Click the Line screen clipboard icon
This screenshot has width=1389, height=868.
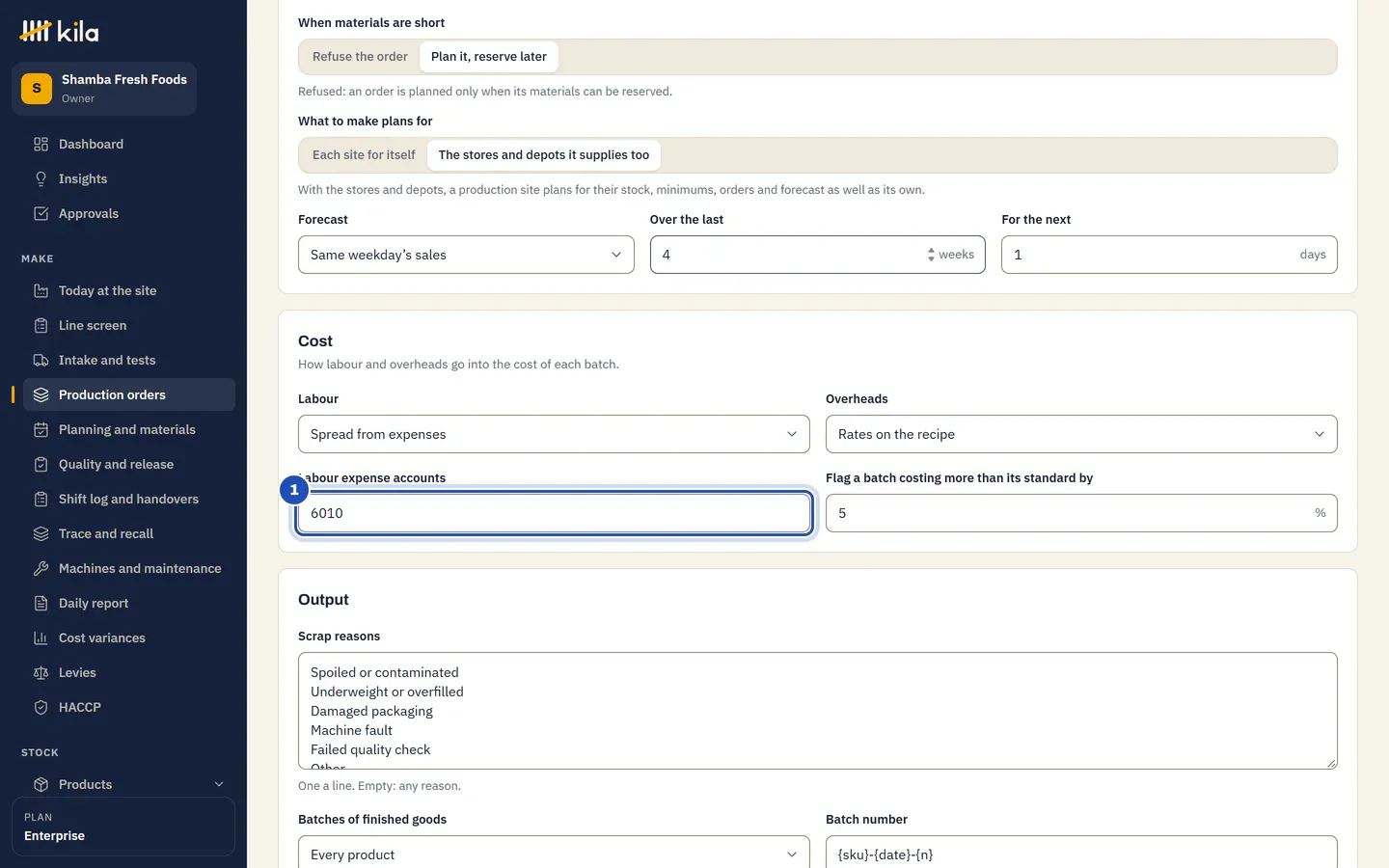coord(41,326)
